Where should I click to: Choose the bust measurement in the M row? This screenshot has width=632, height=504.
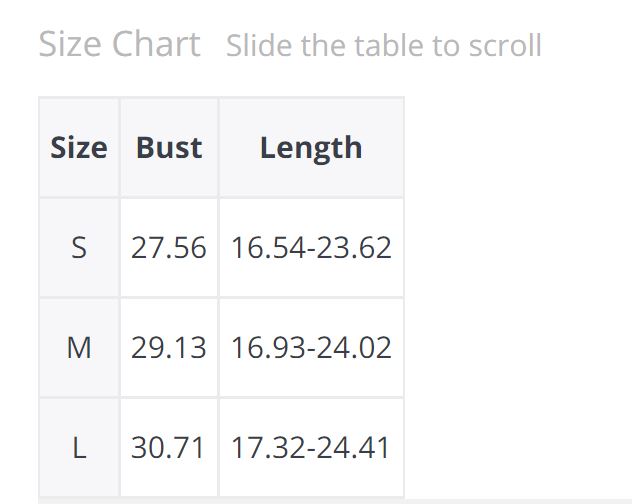(169, 347)
